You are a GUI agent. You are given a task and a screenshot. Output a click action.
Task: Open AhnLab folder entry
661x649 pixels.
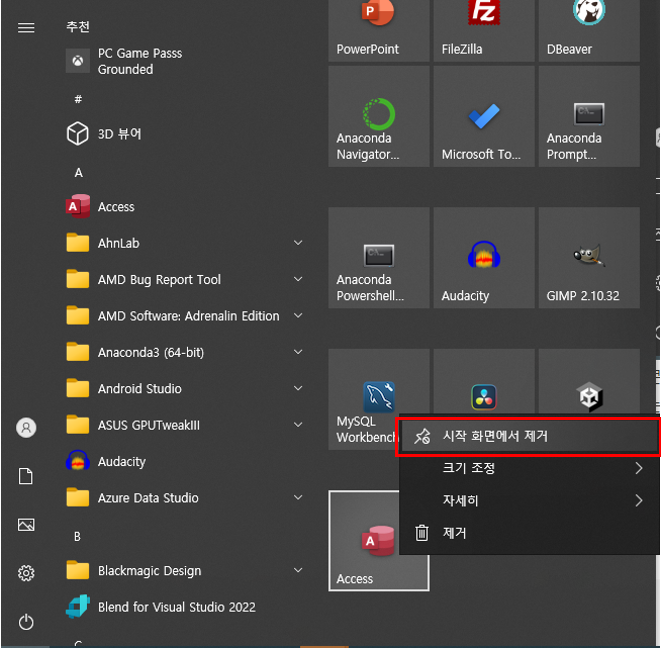184,243
